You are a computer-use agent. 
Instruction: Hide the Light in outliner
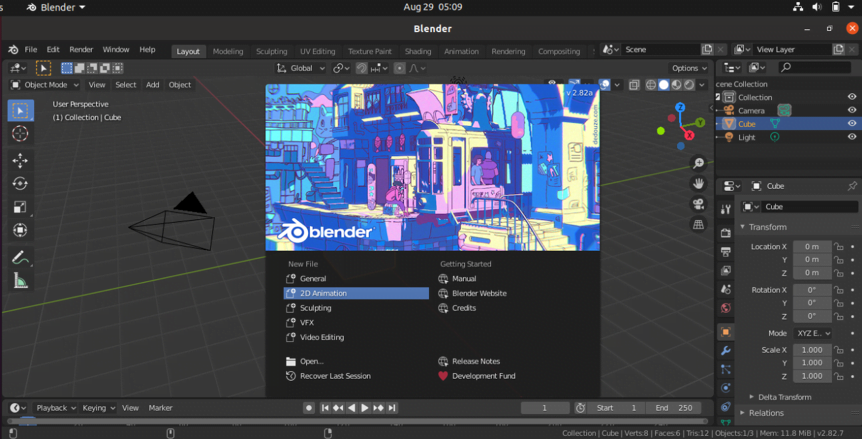[852, 137]
